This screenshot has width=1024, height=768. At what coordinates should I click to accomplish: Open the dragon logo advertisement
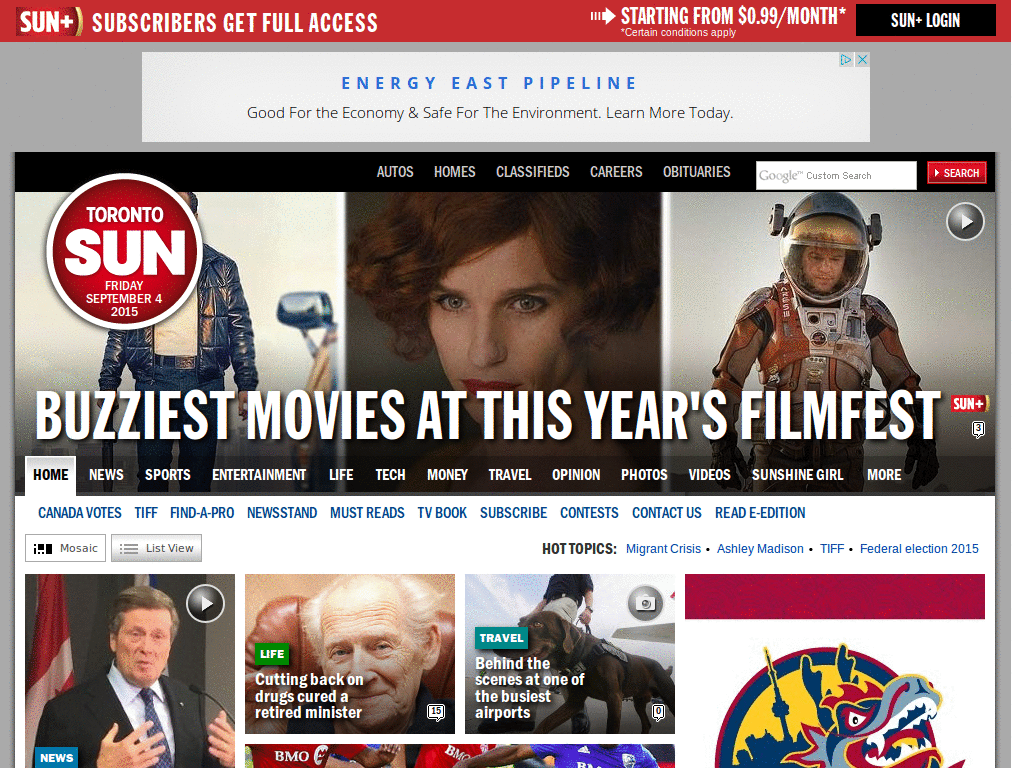pyautogui.click(x=835, y=671)
